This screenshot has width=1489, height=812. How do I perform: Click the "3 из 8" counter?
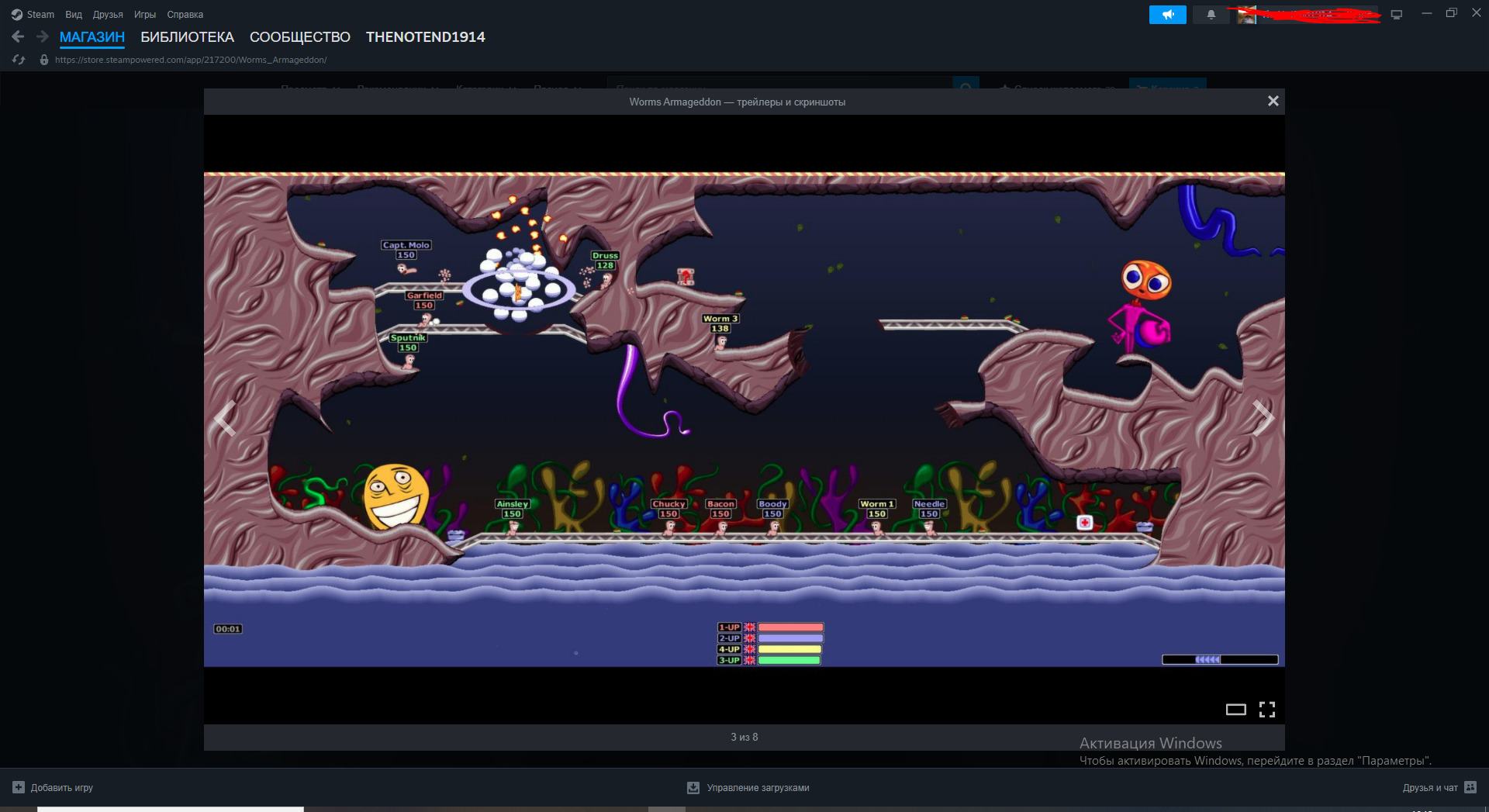point(744,737)
